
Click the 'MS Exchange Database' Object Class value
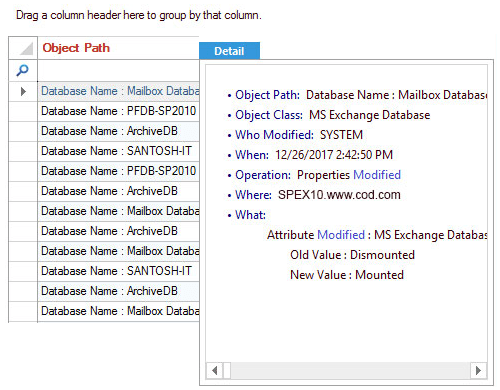(x=370, y=115)
